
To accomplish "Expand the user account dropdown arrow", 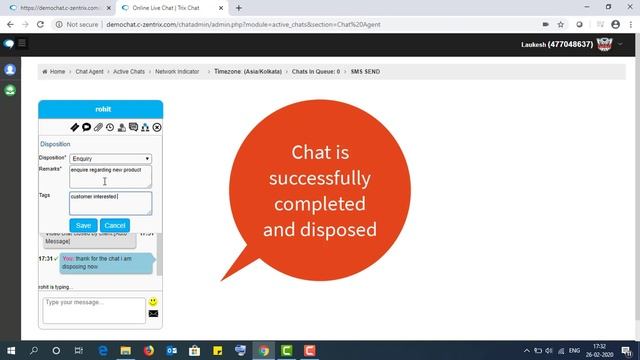I will pyautogui.click(x=620, y=44).
